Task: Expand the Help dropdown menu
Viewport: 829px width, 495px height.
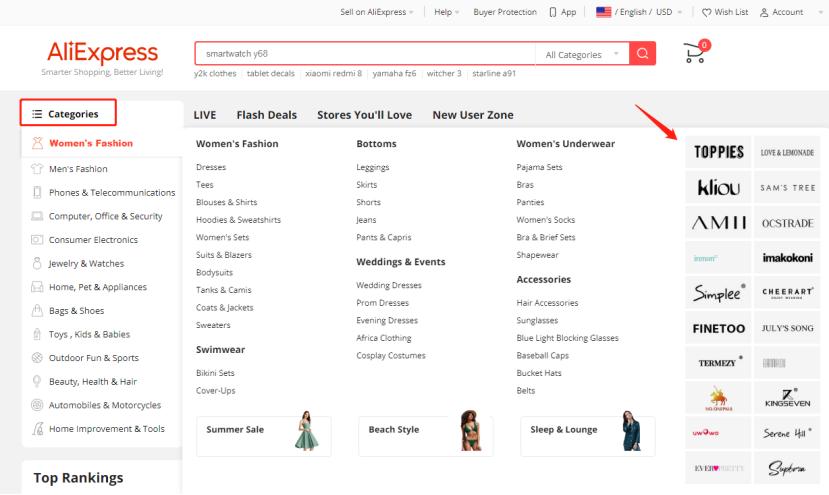Action: tap(446, 12)
